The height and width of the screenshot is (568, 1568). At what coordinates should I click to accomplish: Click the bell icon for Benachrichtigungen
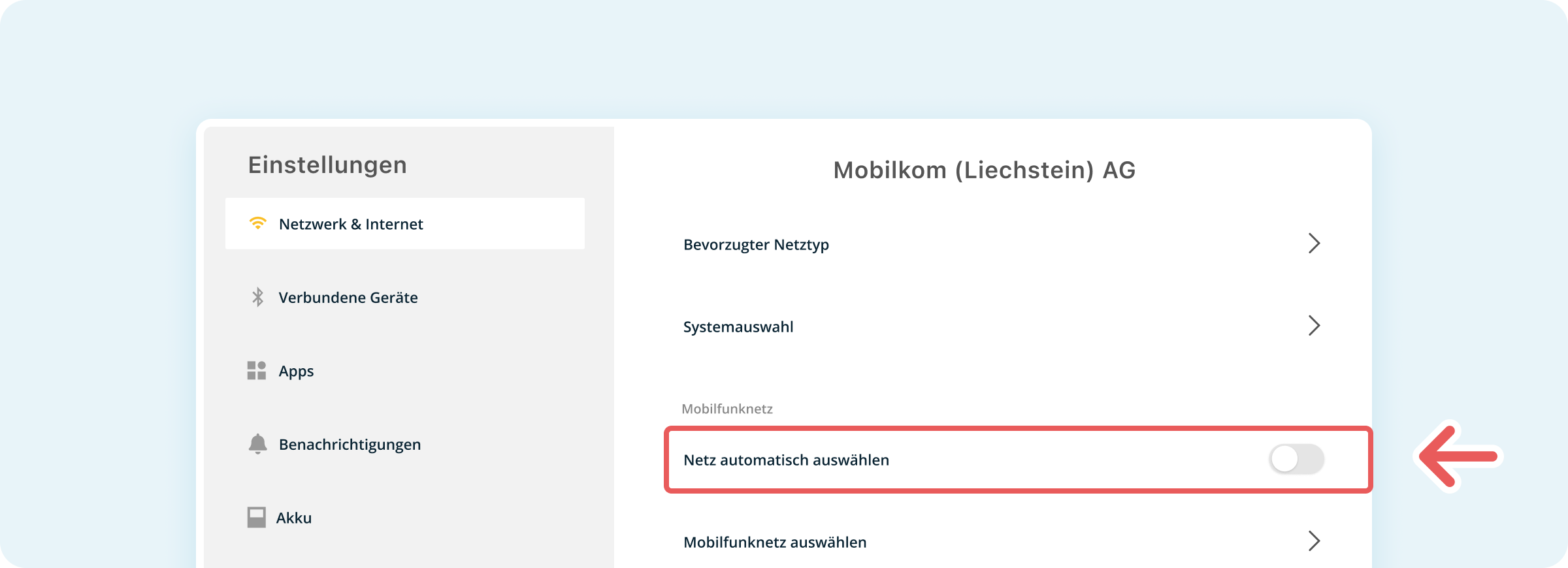(x=258, y=444)
